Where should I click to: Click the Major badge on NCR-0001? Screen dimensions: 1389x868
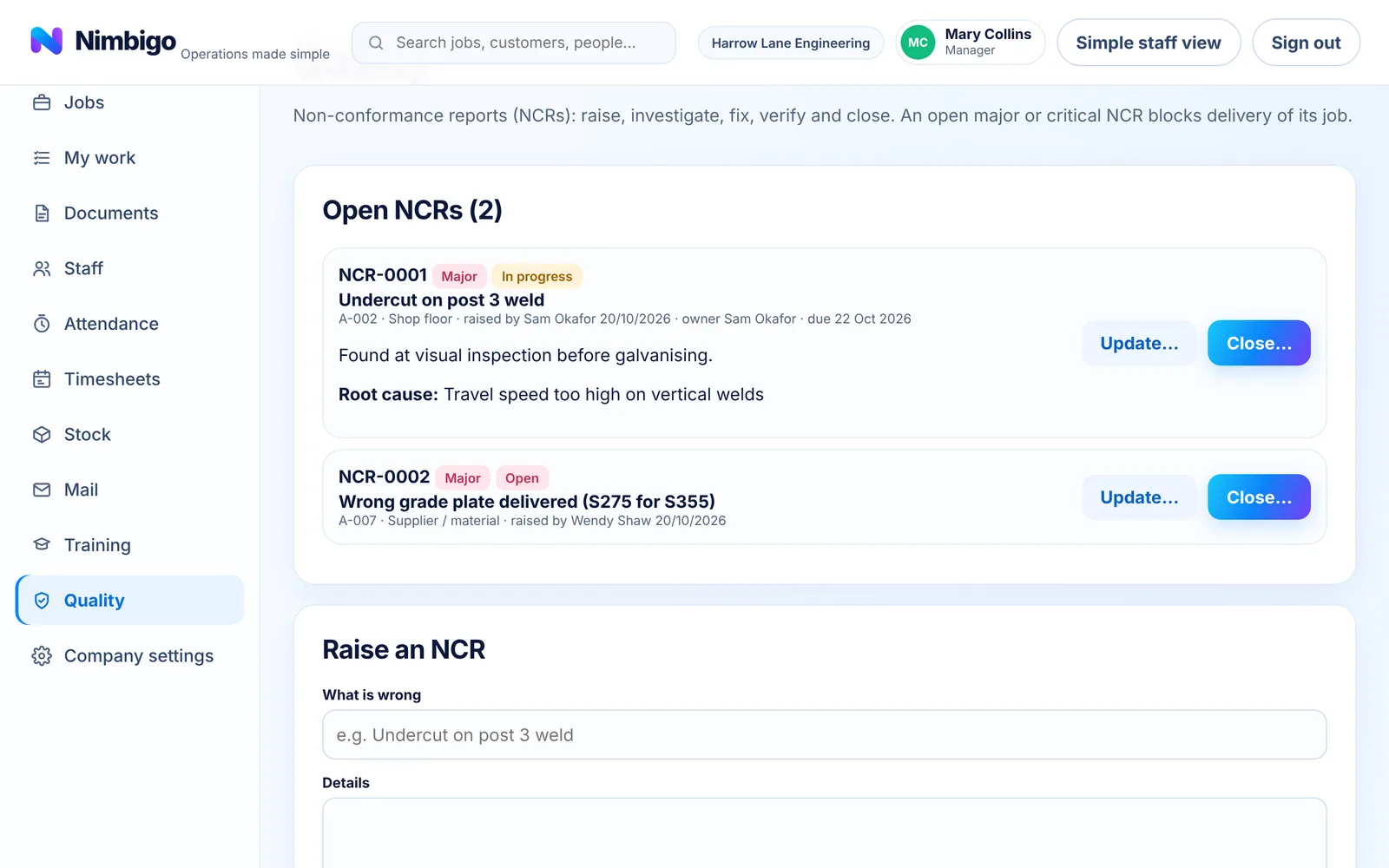point(459,276)
